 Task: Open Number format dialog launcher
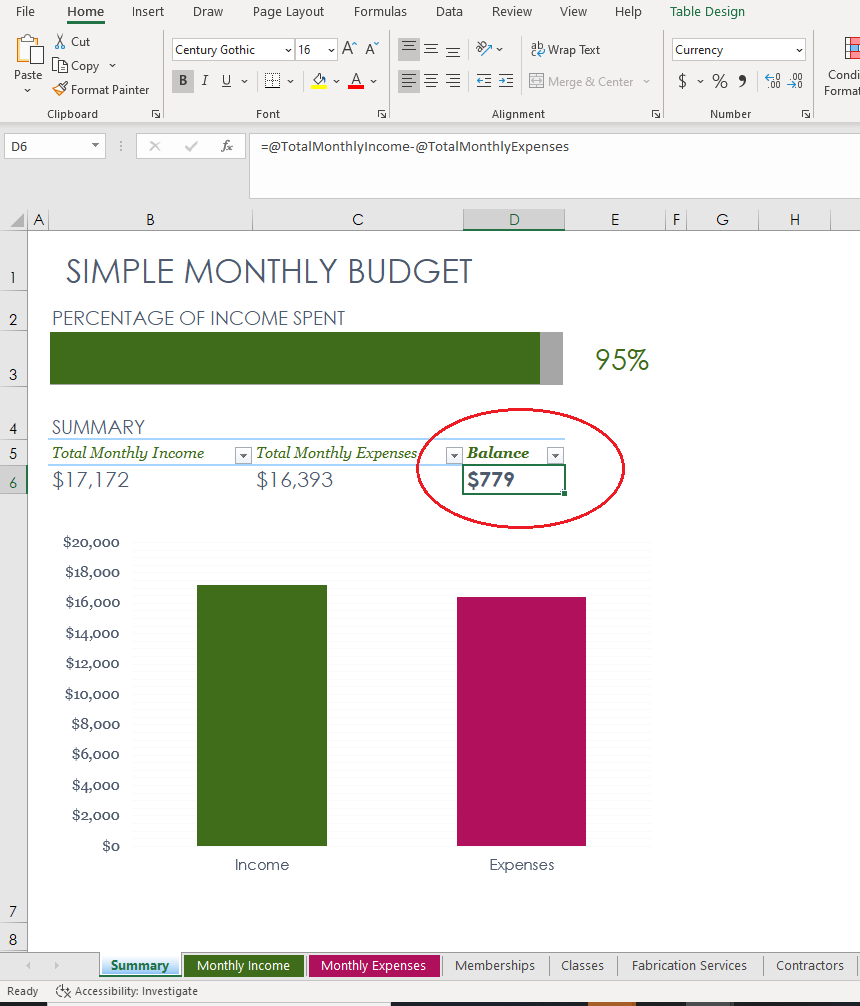805,114
